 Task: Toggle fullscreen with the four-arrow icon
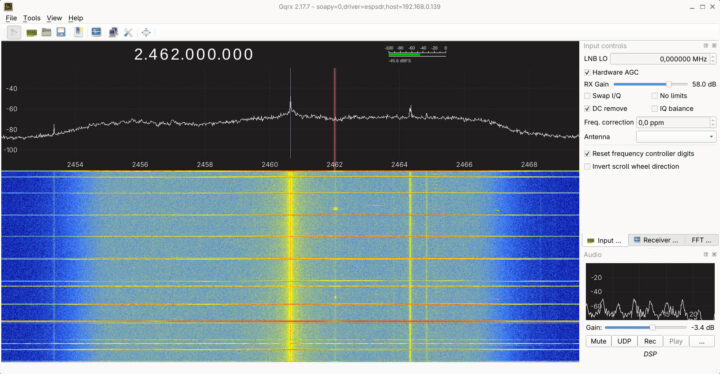point(146,32)
